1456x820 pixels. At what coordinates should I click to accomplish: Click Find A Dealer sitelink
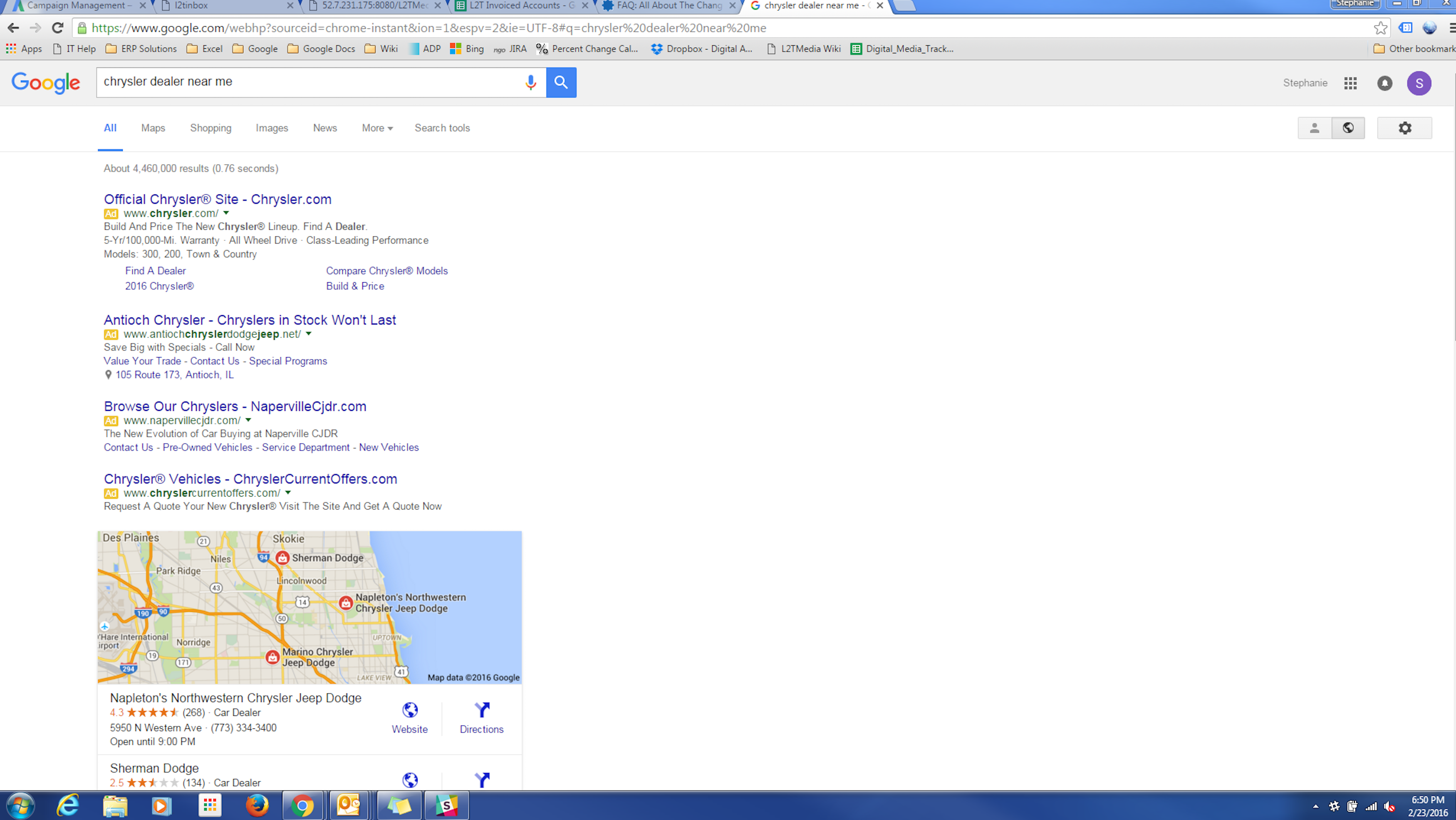156,271
